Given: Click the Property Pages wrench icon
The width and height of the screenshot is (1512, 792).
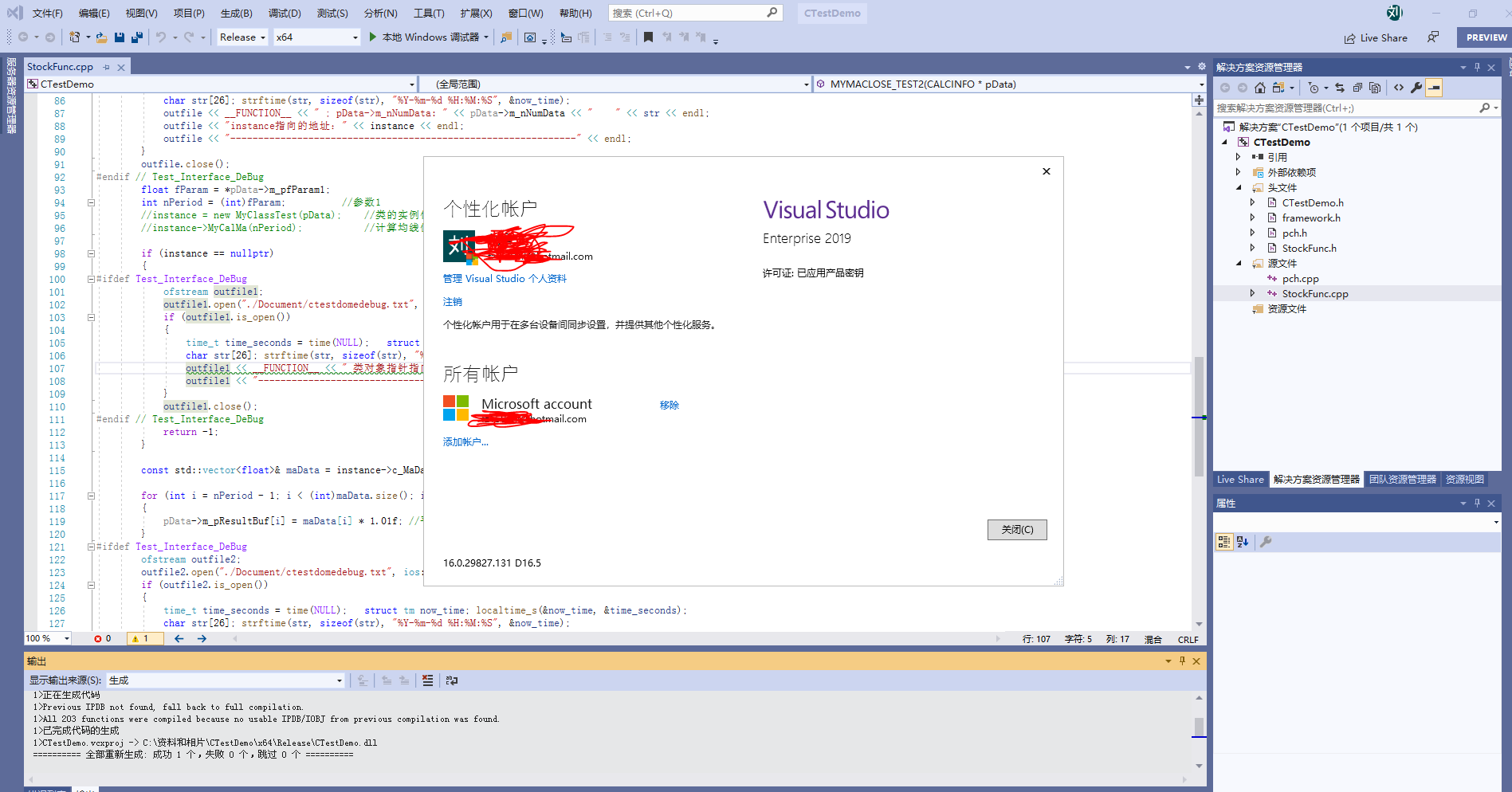Looking at the screenshot, I should click(1266, 542).
